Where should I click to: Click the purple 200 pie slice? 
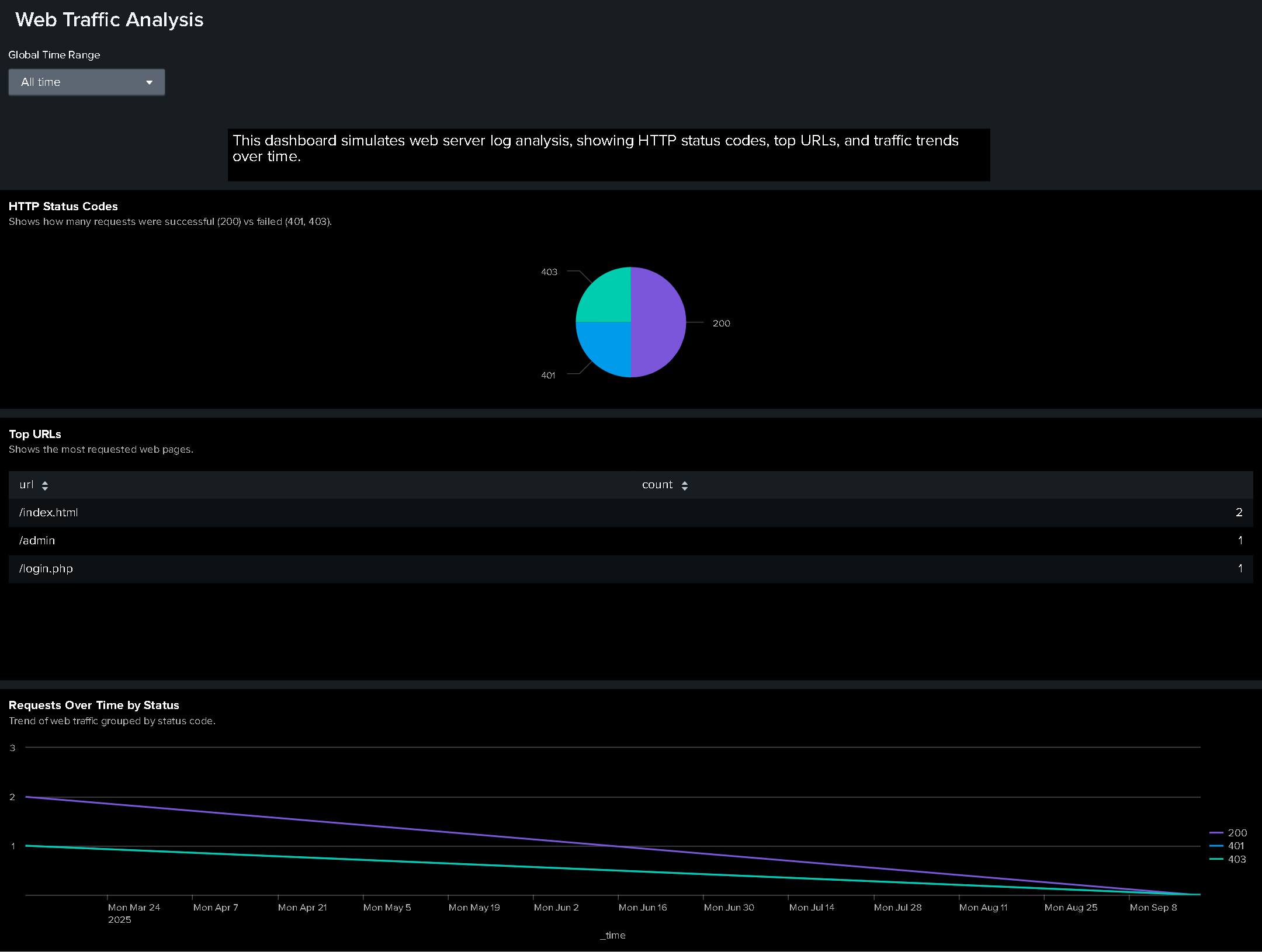pos(659,322)
